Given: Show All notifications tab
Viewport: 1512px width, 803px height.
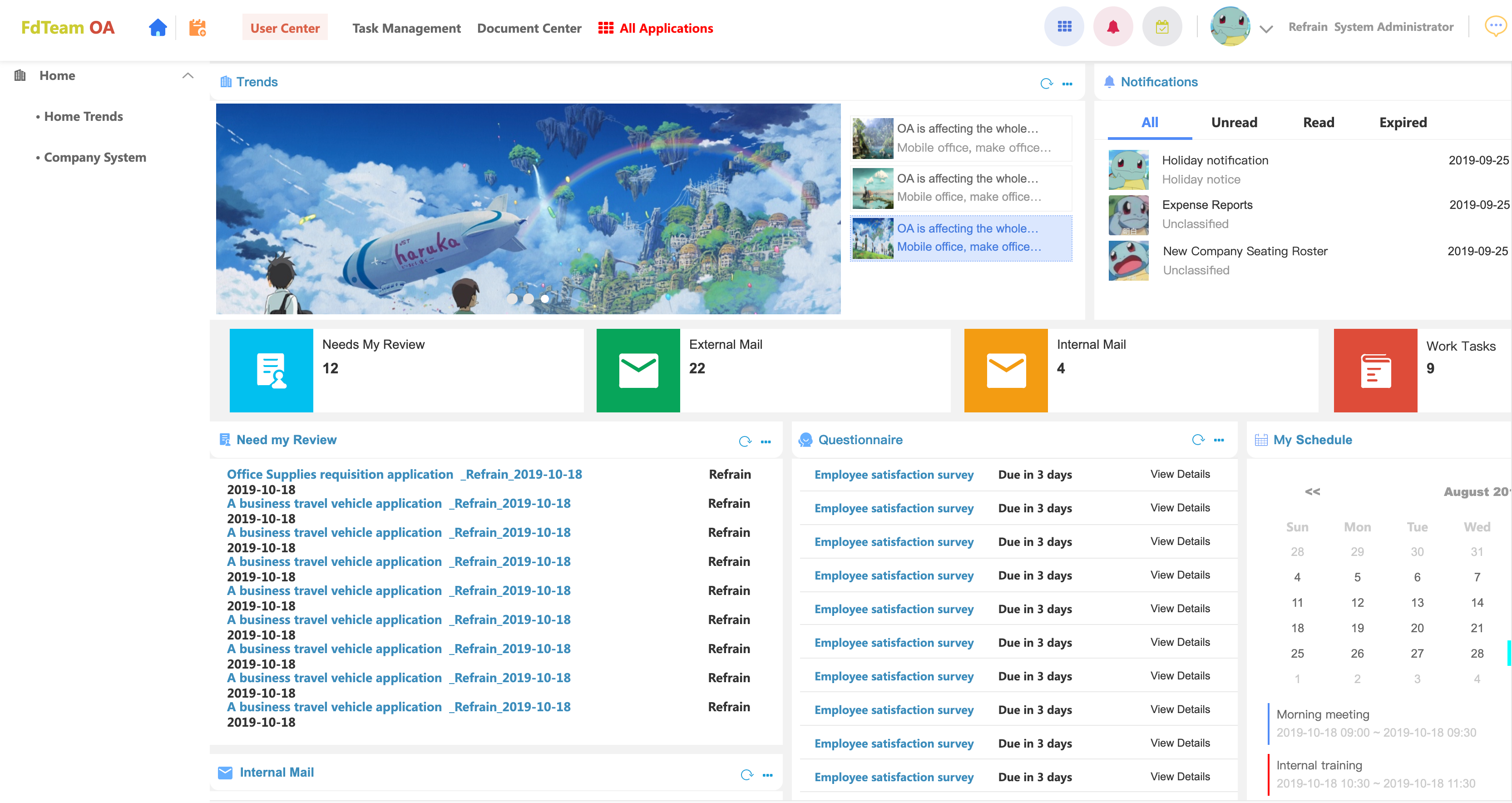Looking at the screenshot, I should coord(1149,122).
